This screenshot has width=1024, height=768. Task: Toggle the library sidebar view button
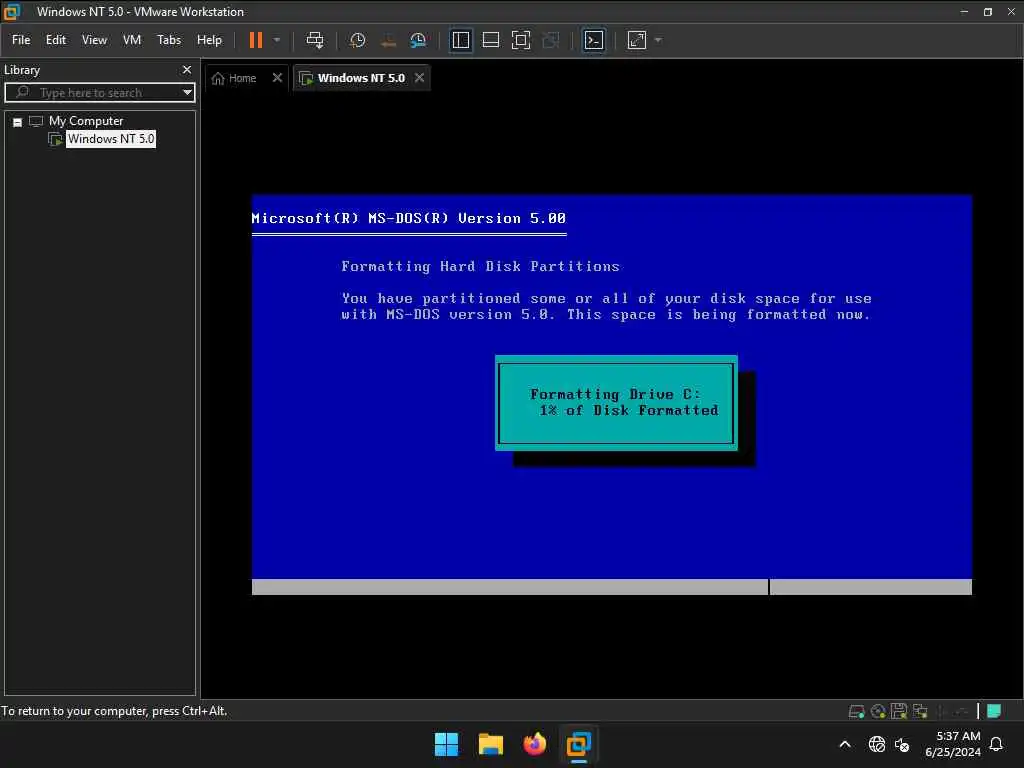(x=461, y=40)
